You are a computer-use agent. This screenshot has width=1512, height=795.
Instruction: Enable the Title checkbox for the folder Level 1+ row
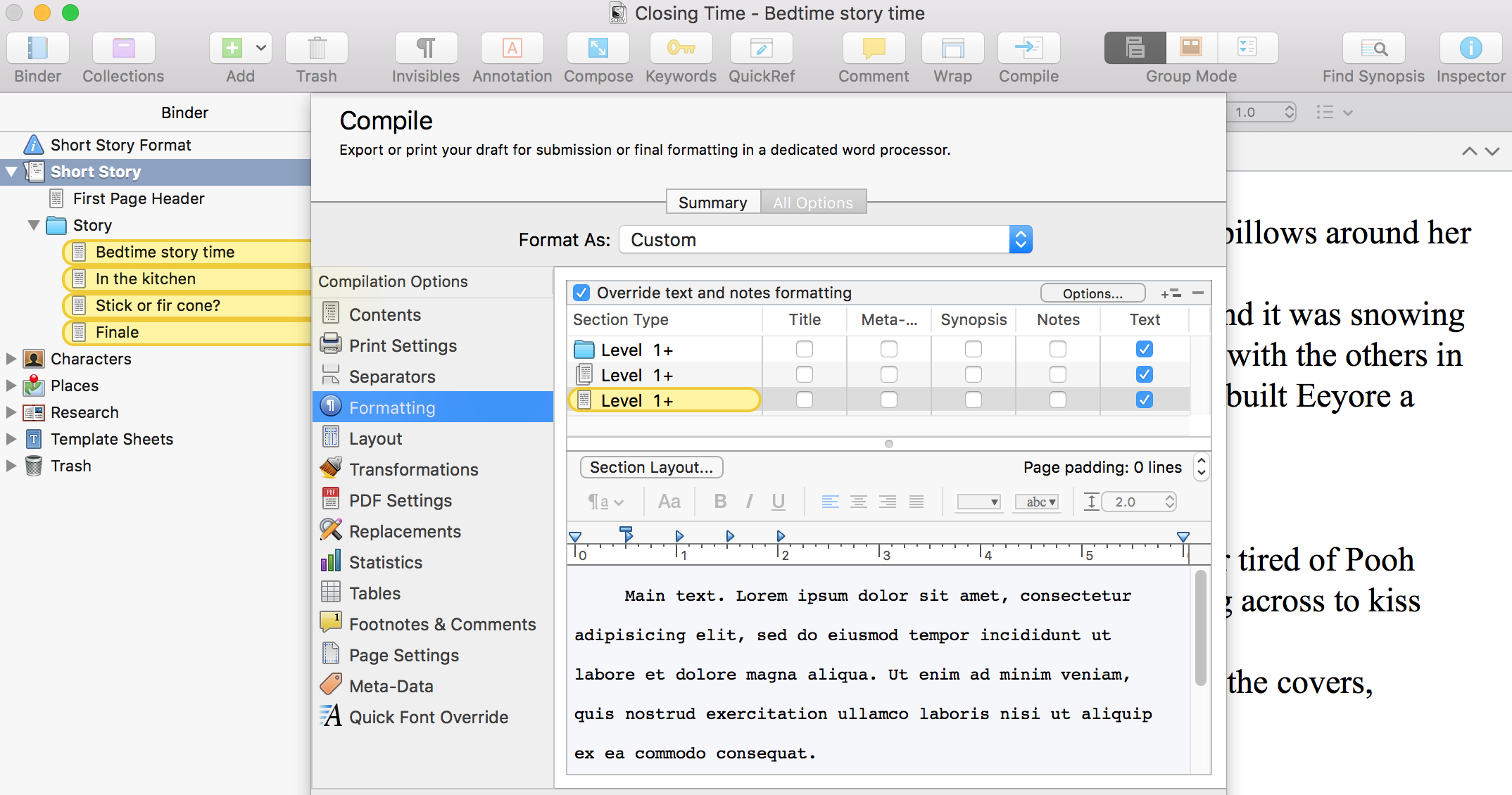click(804, 349)
